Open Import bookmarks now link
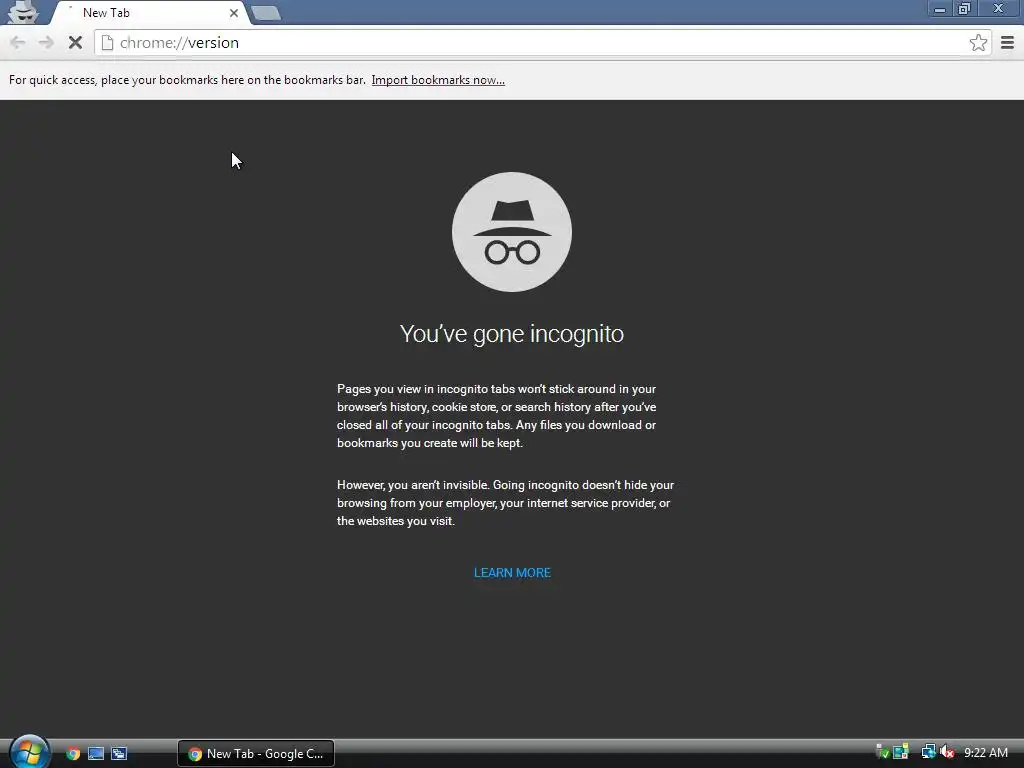The height and width of the screenshot is (768, 1024). click(x=438, y=80)
